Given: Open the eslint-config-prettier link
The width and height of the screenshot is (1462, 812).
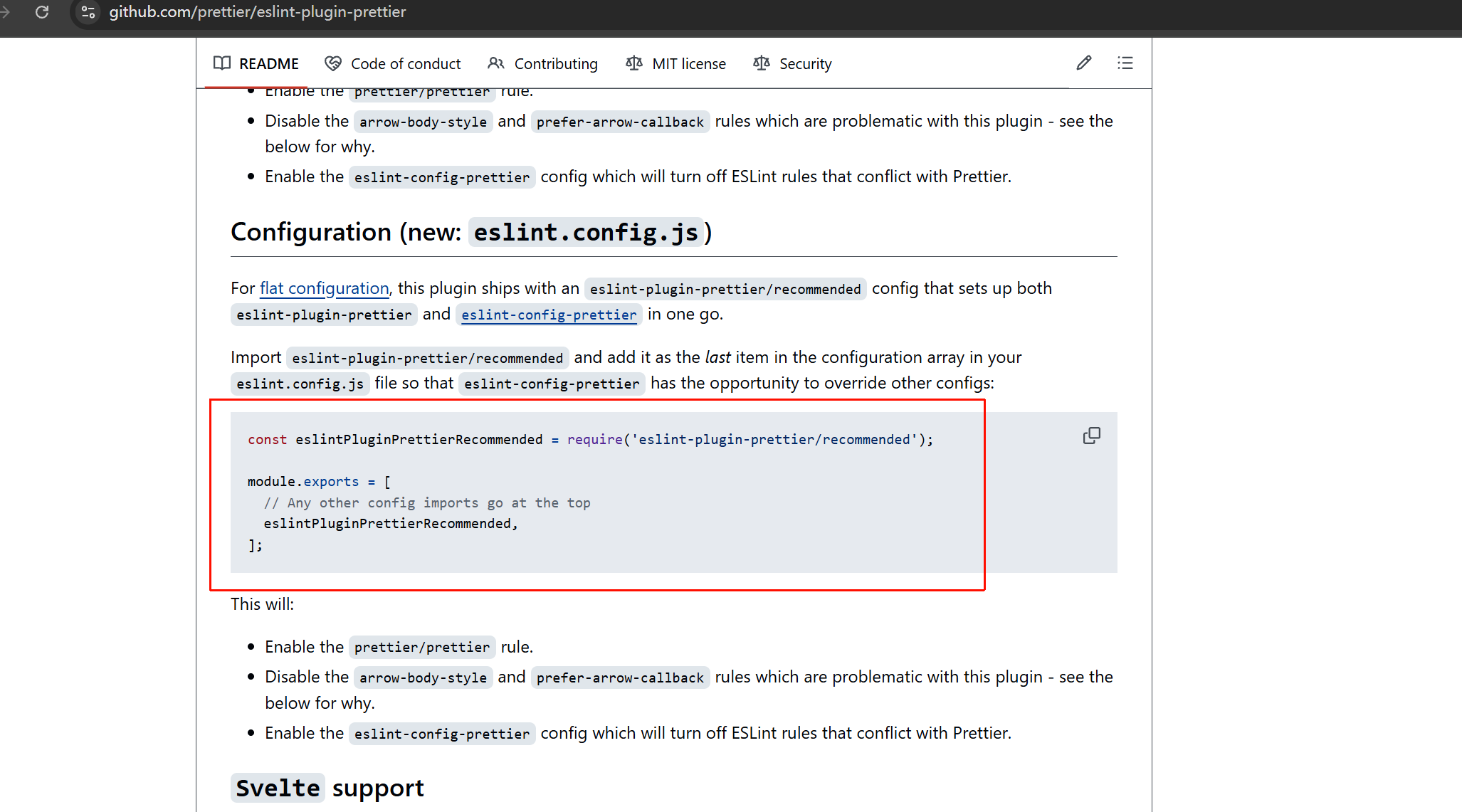Looking at the screenshot, I should (x=548, y=315).
